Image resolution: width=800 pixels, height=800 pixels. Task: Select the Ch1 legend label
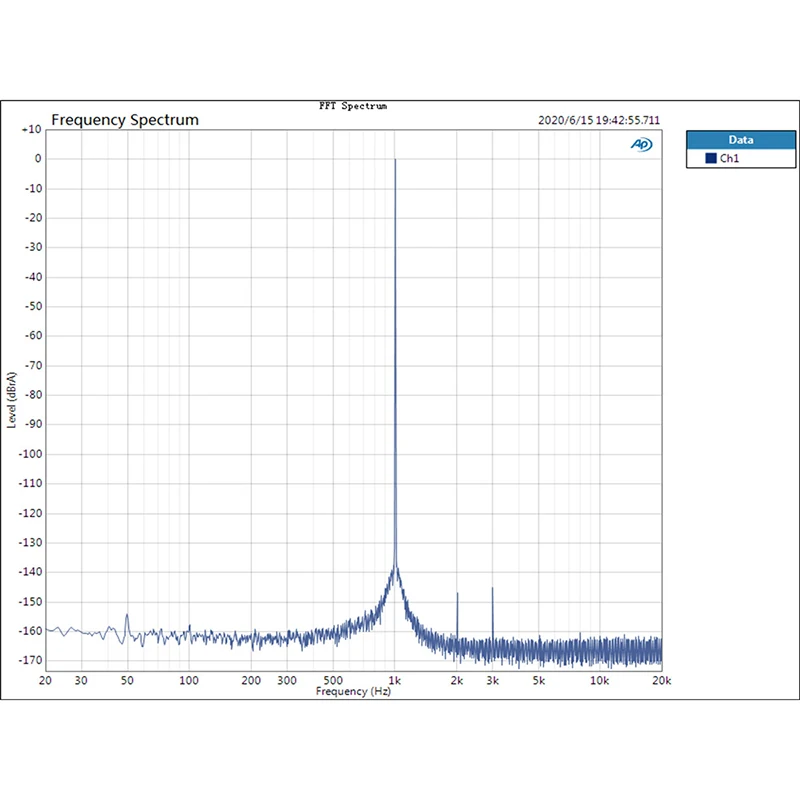pyautogui.click(x=729, y=158)
